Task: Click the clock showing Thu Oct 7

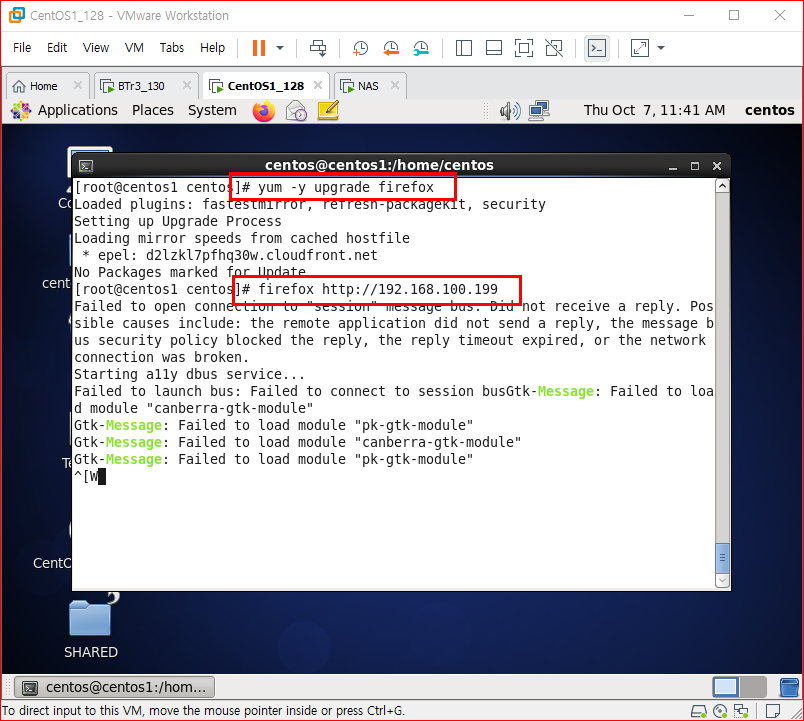Action: [x=654, y=110]
